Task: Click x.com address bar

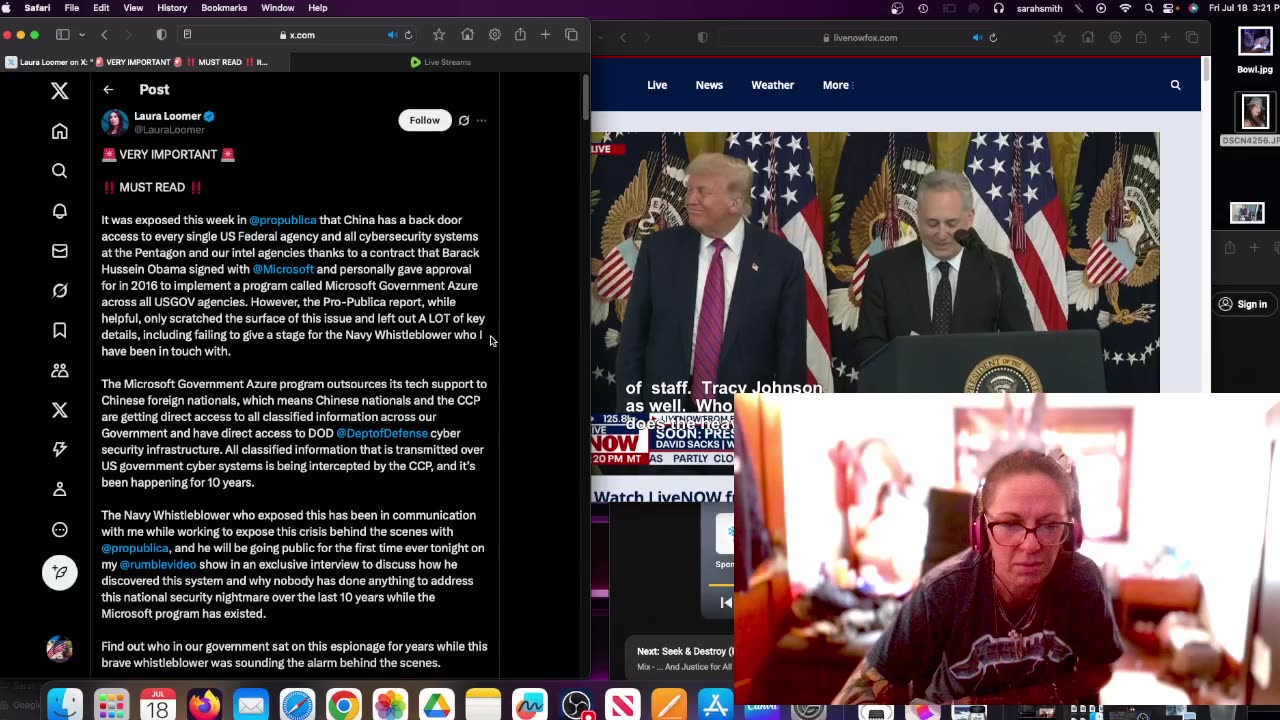Action: coord(297,35)
